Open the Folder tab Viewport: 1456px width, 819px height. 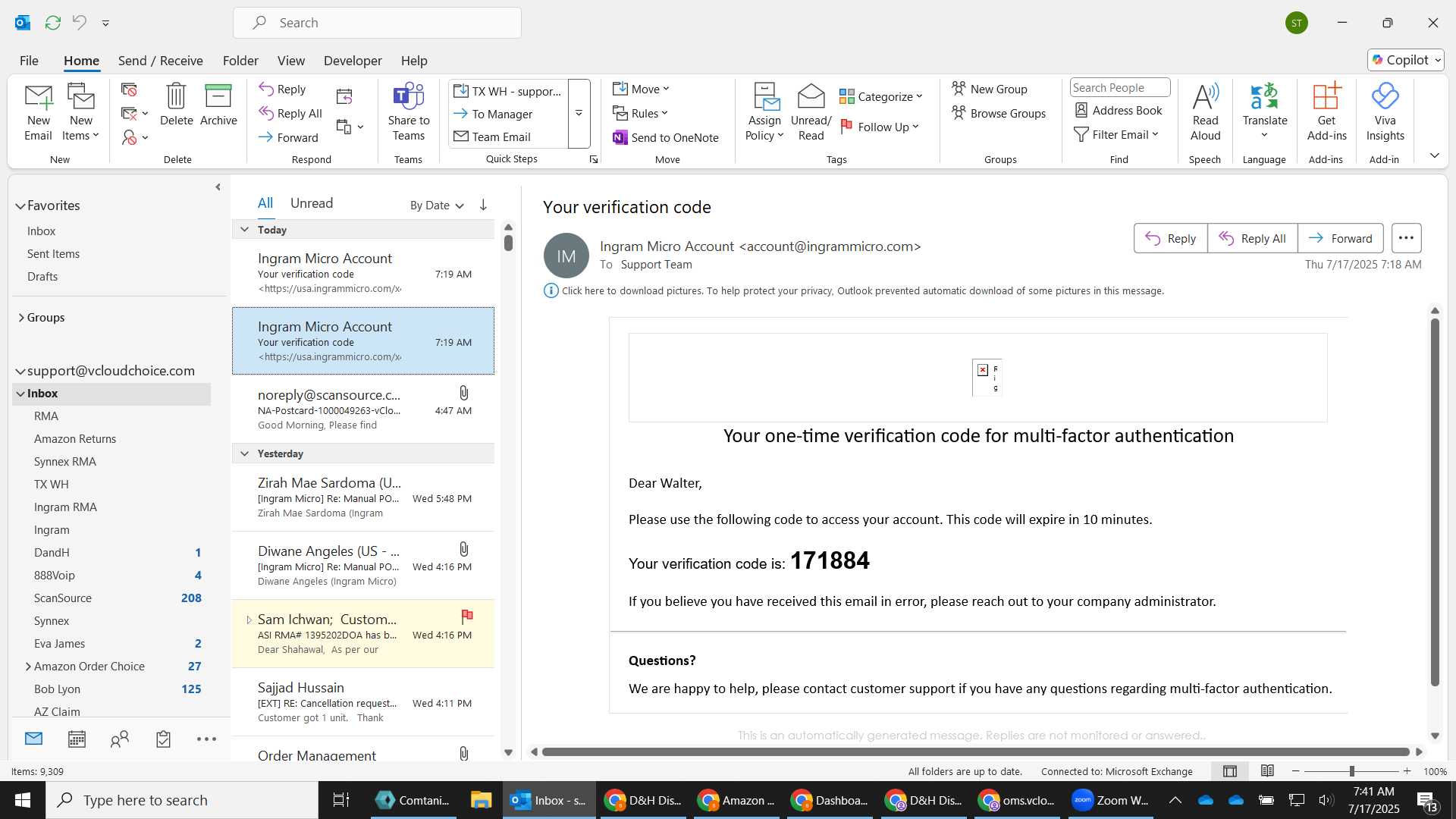tap(240, 61)
